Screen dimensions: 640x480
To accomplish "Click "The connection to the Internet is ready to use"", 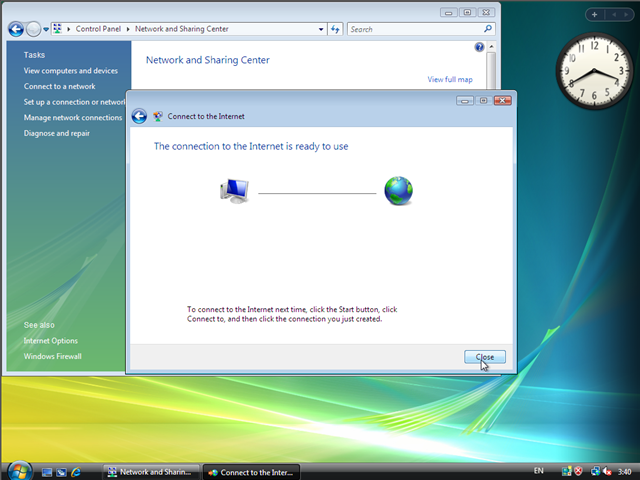I will [251, 146].
